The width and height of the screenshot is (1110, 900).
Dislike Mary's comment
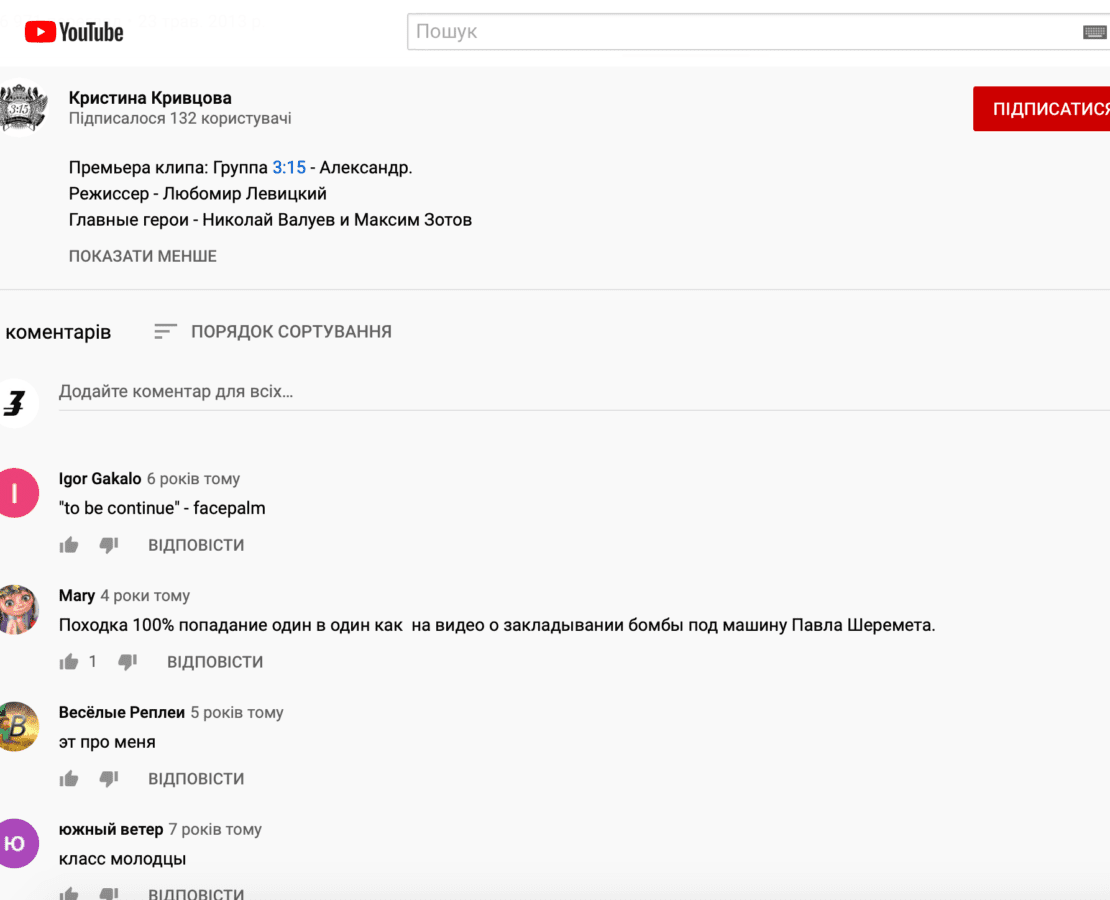[x=127, y=661]
